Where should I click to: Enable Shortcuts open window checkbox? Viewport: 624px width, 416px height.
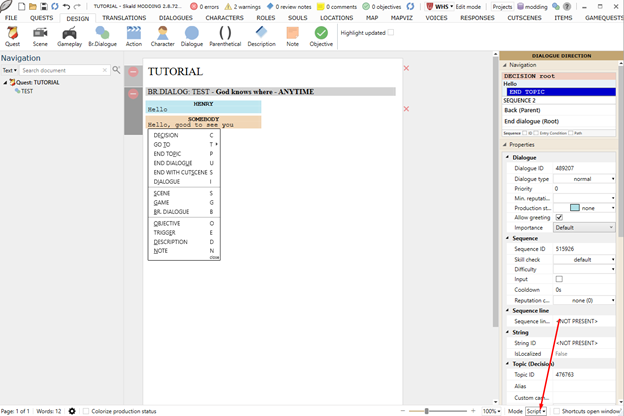coord(557,411)
